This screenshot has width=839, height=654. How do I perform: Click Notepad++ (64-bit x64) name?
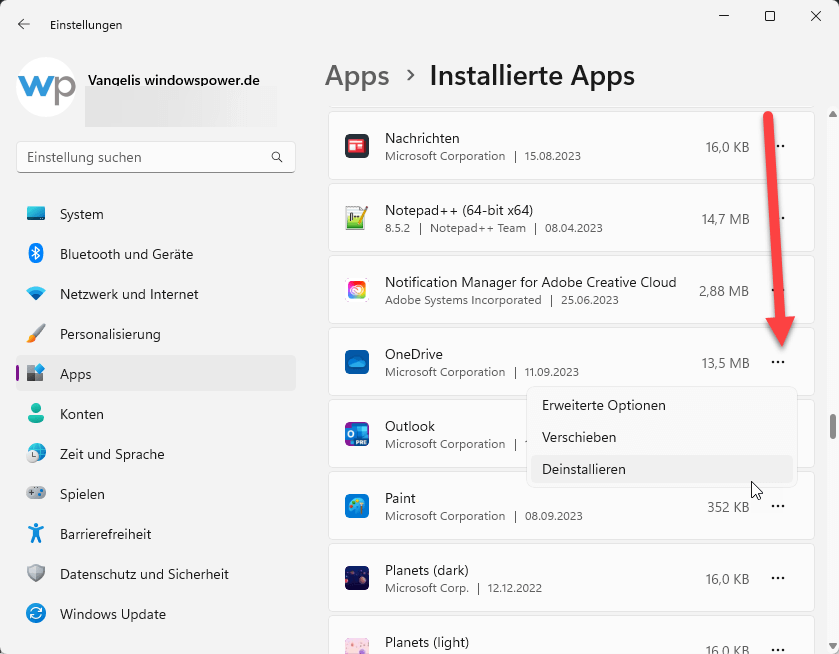point(459,210)
